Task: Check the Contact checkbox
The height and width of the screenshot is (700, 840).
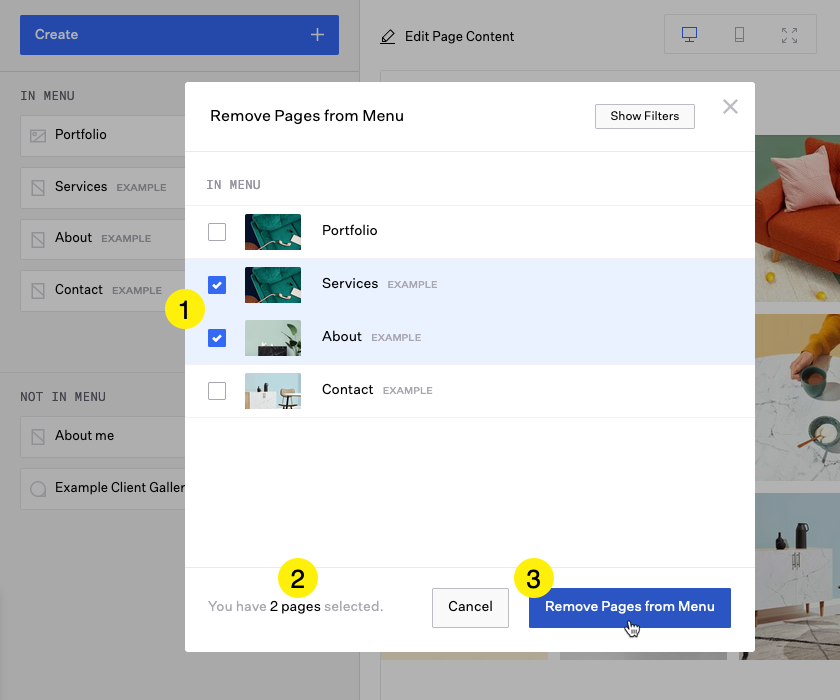Action: (217, 391)
